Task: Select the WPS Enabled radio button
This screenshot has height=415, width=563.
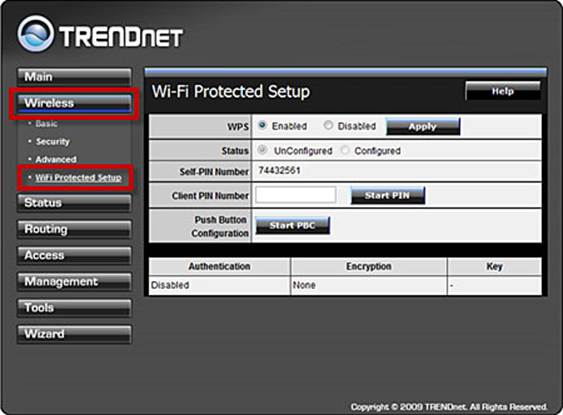Action: [262, 125]
